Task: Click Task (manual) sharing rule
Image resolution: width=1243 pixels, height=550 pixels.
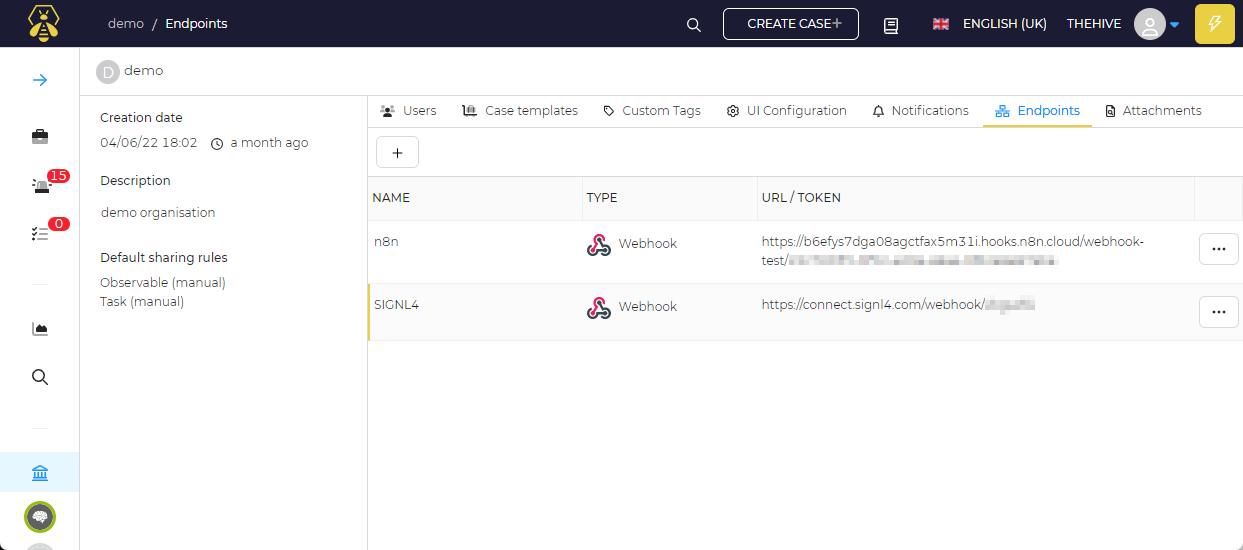Action: coord(142,302)
